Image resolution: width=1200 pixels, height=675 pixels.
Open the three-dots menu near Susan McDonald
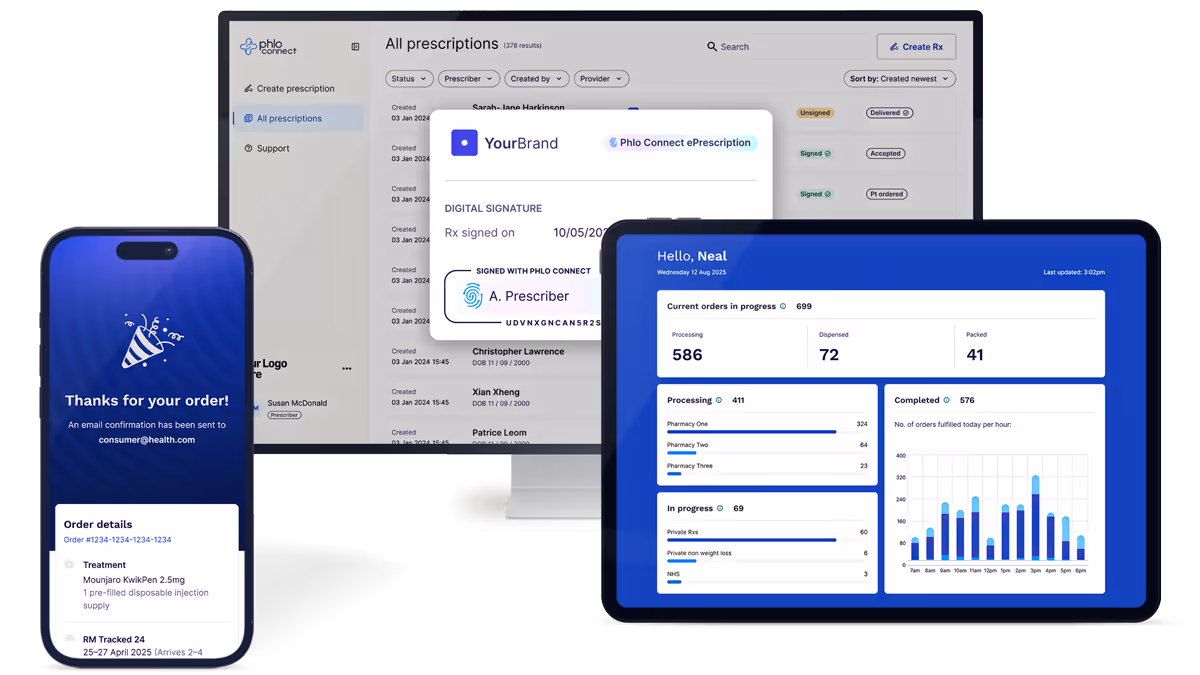(x=347, y=369)
